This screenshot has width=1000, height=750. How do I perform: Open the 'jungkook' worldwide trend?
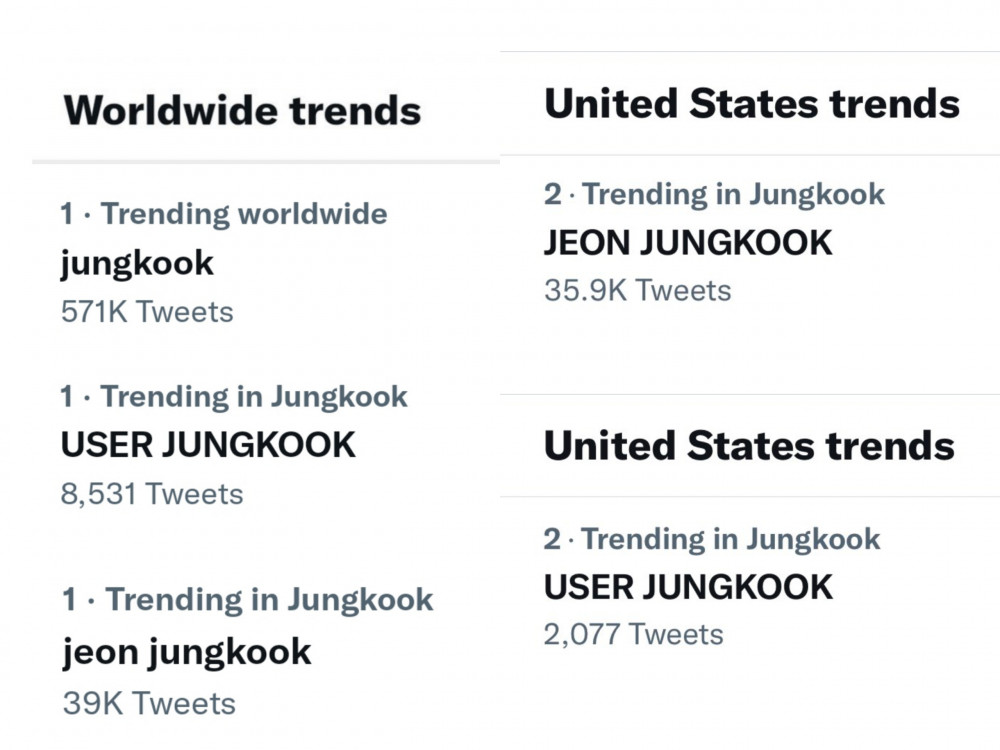(x=137, y=263)
